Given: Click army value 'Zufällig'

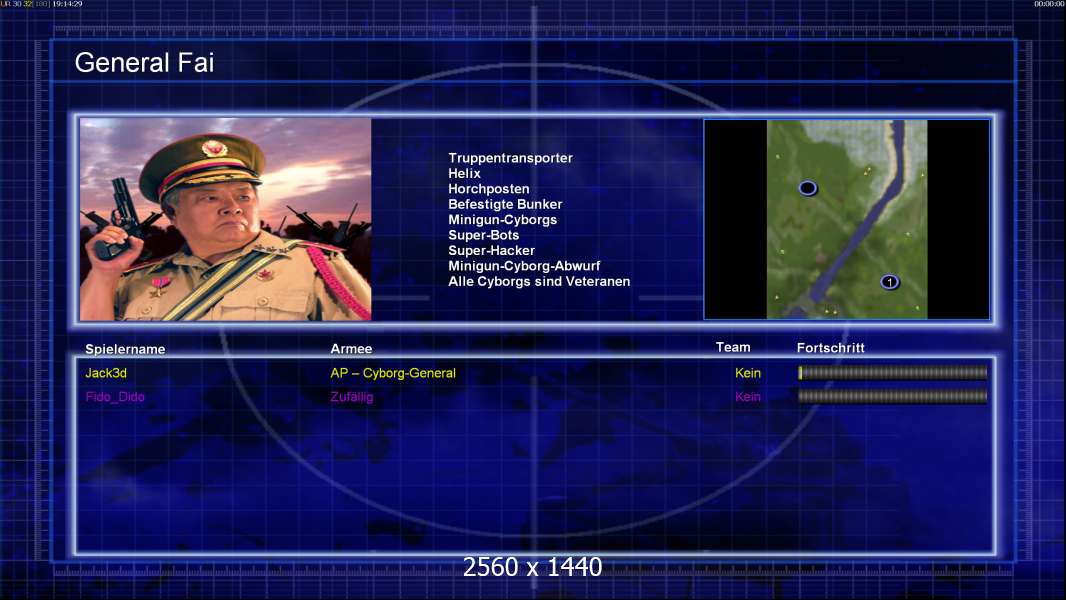Looking at the screenshot, I should (351, 397).
